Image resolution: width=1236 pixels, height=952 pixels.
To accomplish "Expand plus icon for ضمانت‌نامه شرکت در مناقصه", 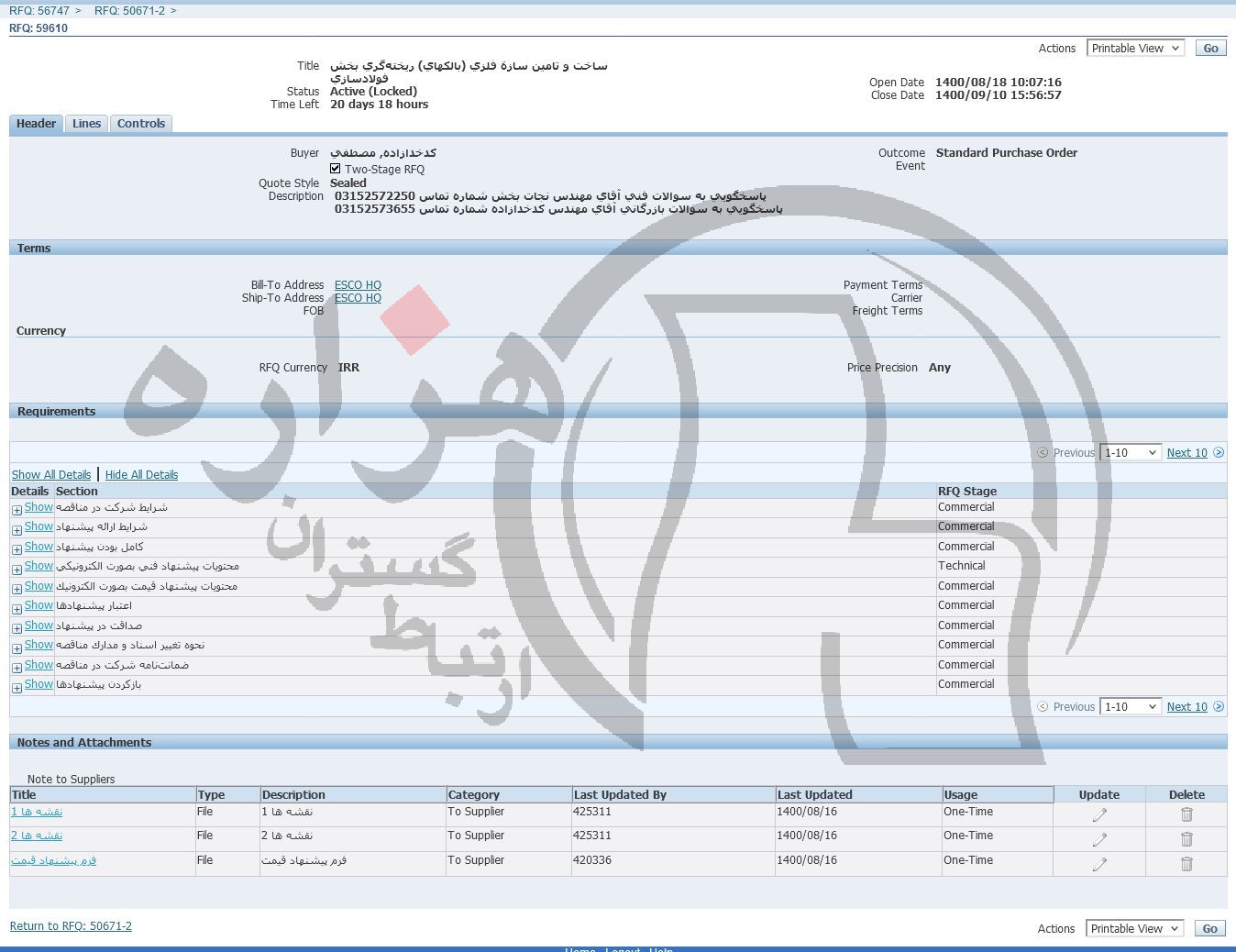I will coord(17,668).
